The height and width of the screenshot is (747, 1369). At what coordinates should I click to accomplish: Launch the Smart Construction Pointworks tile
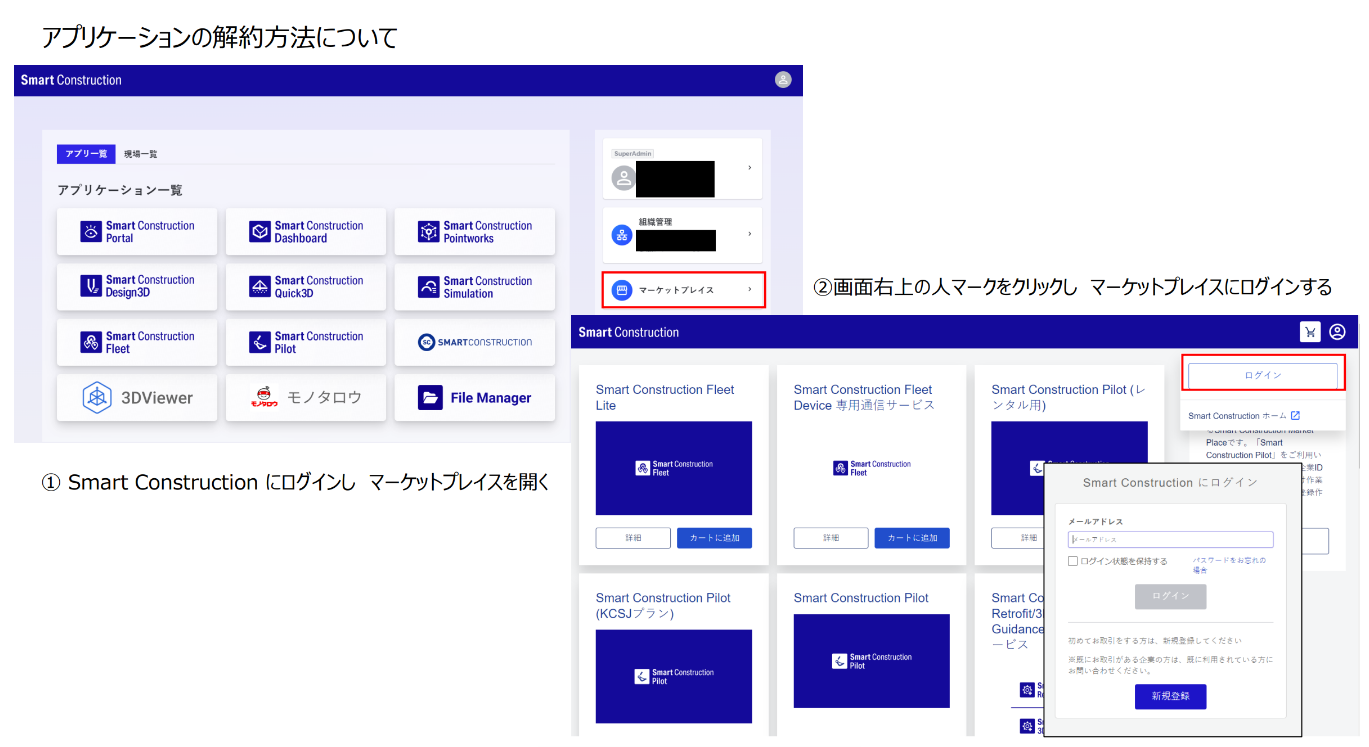[475, 232]
